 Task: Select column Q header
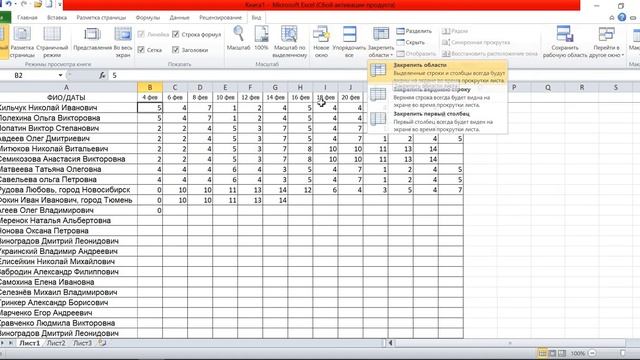pos(548,87)
